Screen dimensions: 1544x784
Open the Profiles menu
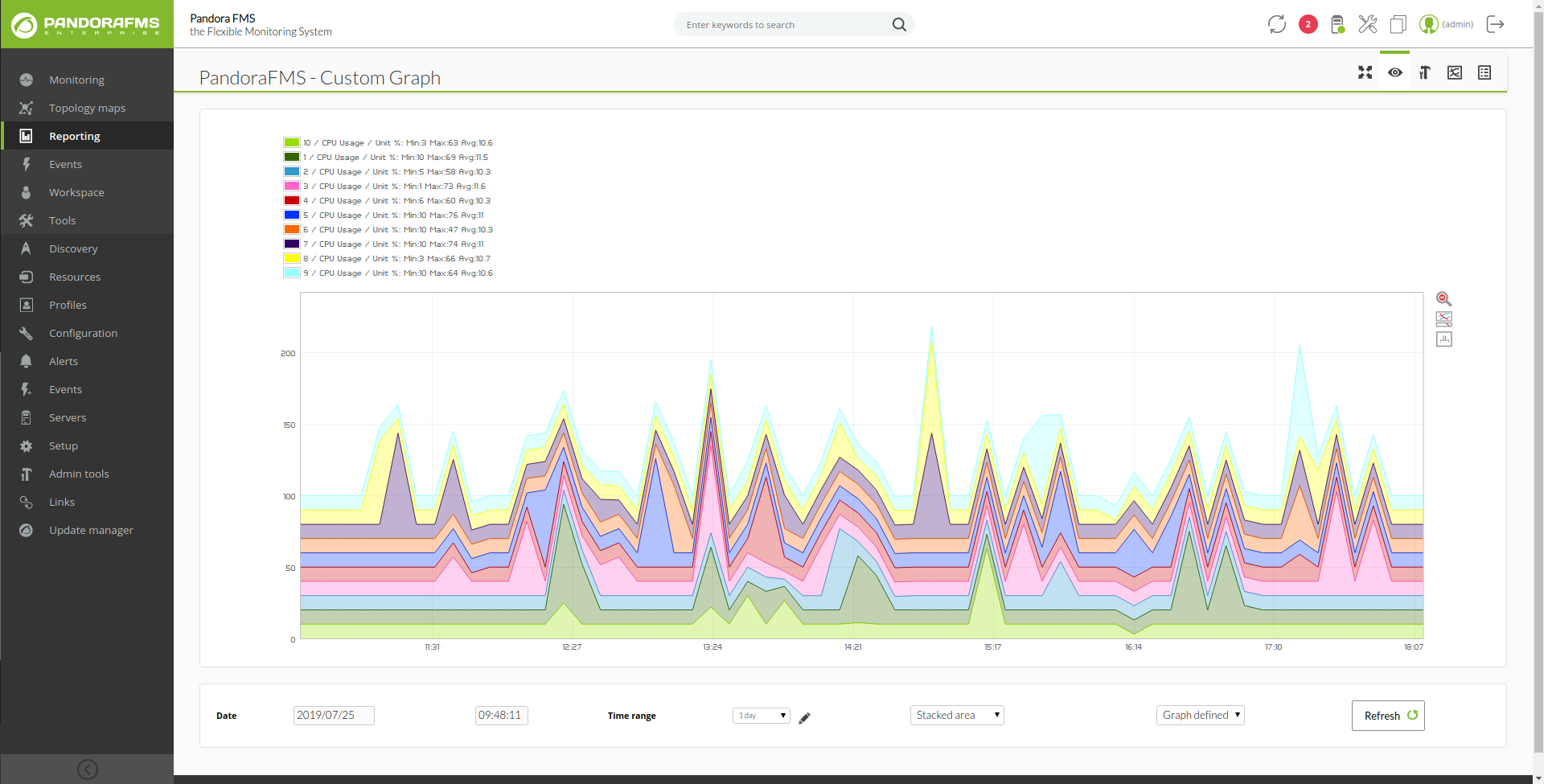coord(87,305)
